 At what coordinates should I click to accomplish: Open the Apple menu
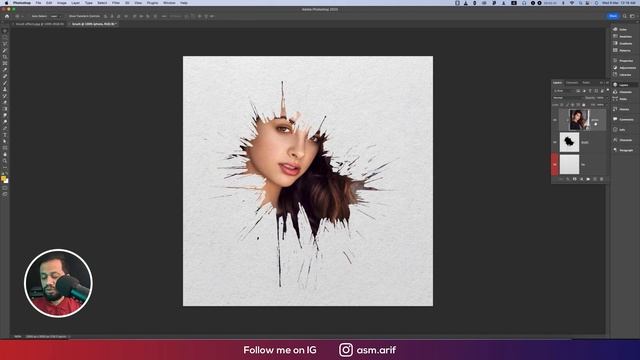[6, 3]
